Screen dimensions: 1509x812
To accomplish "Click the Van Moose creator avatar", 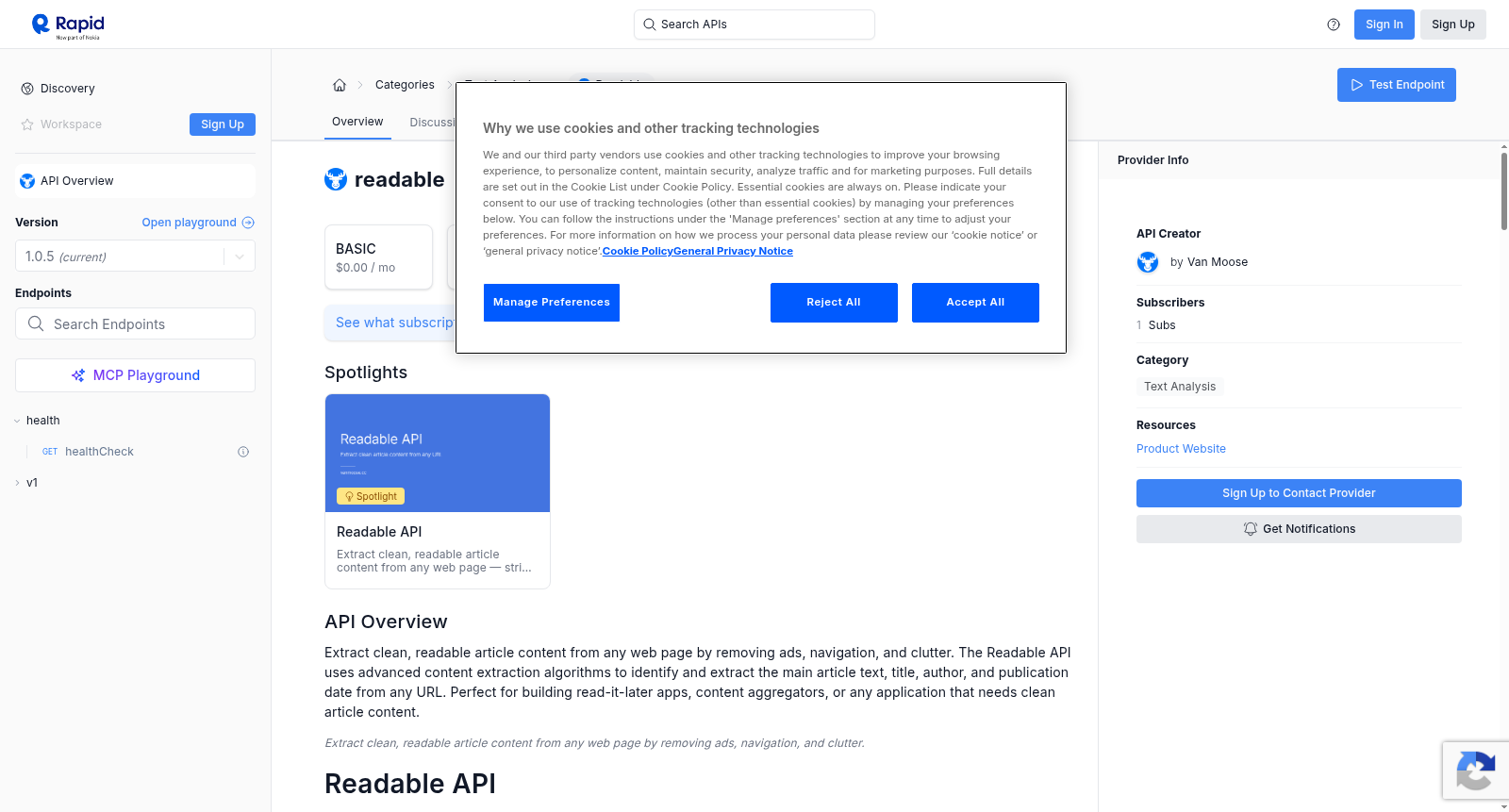I will [x=1148, y=262].
